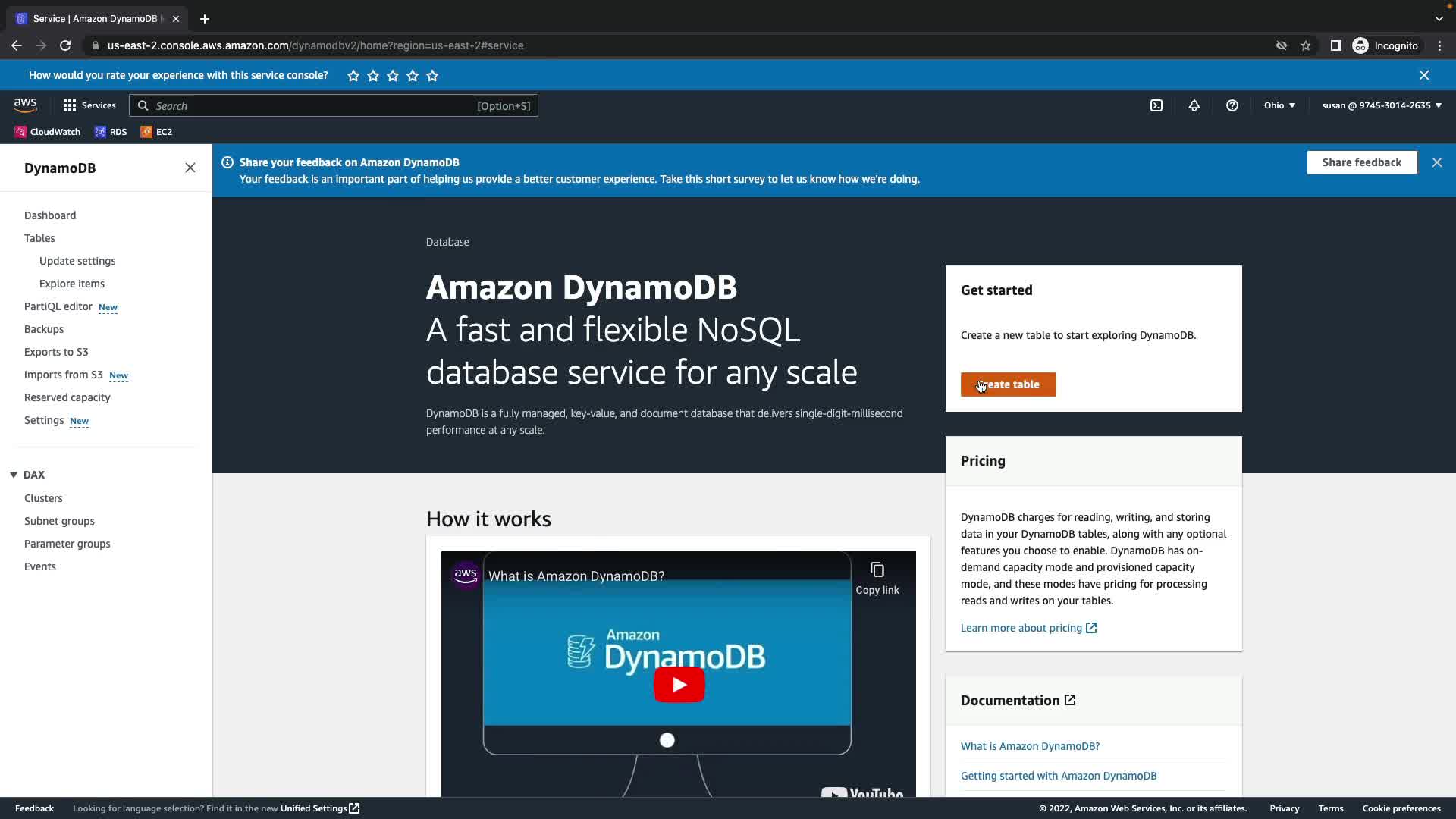Open the AWS CloudShell icon
Screen dimensions: 1456x819
point(1156,105)
